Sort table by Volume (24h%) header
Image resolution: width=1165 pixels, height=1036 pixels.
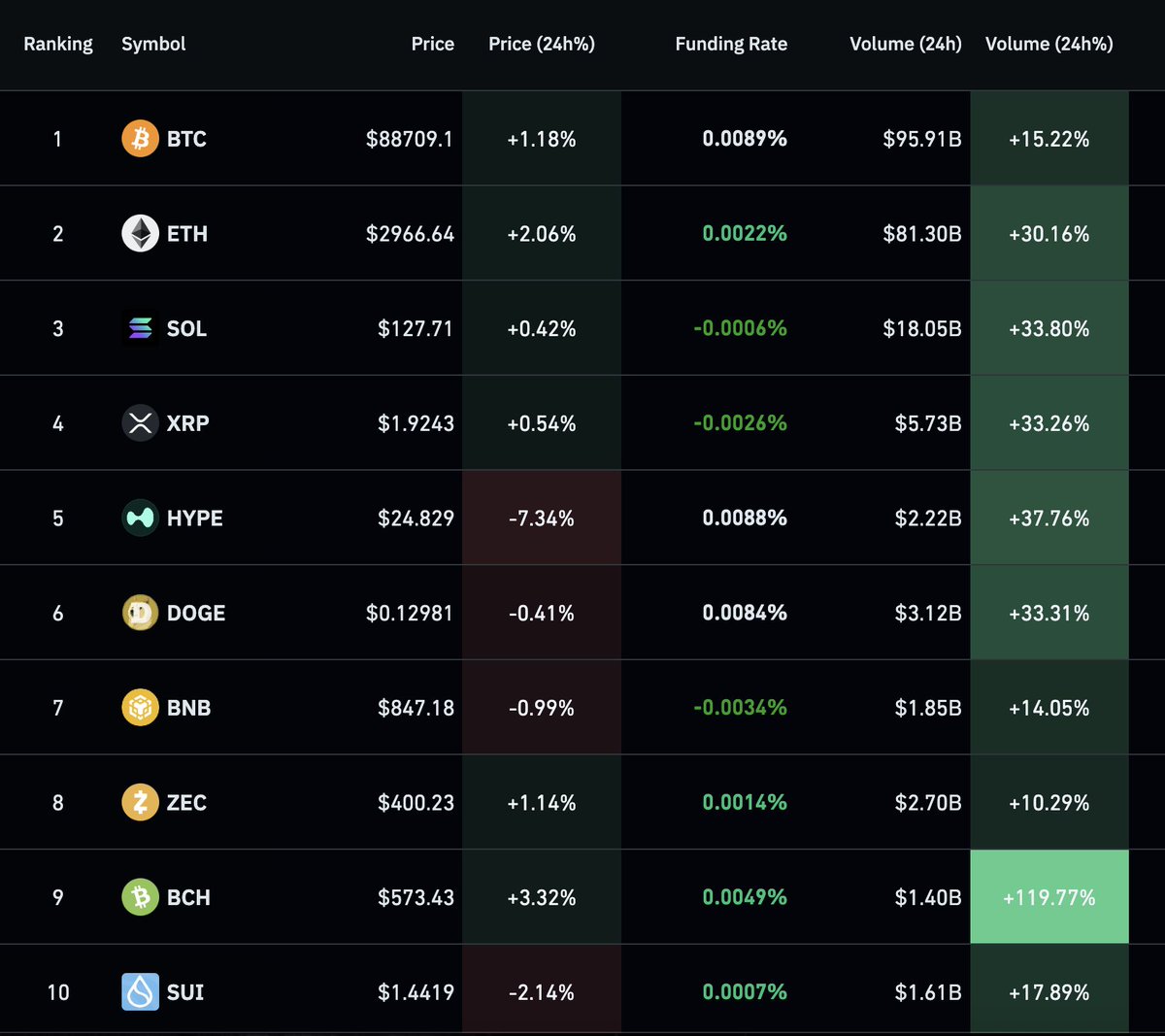tap(1048, 44)
